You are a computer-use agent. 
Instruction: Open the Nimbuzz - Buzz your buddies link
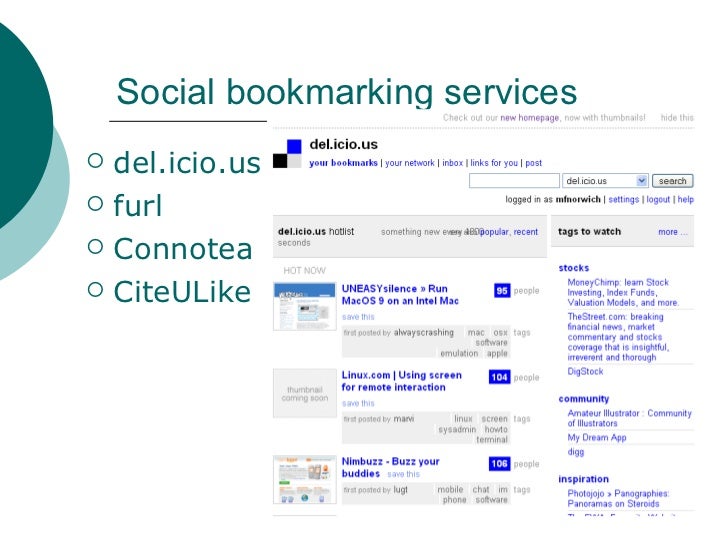pos(390,468)
